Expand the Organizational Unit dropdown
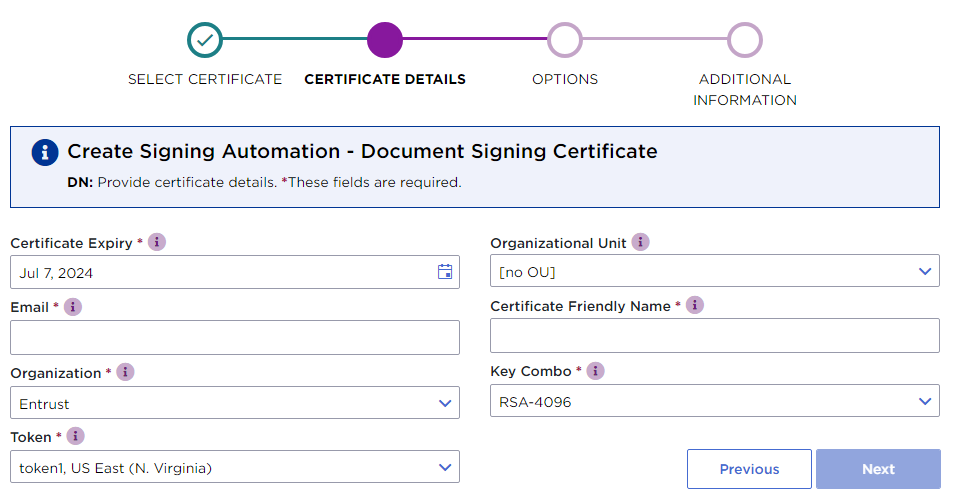 pos(715,271)
